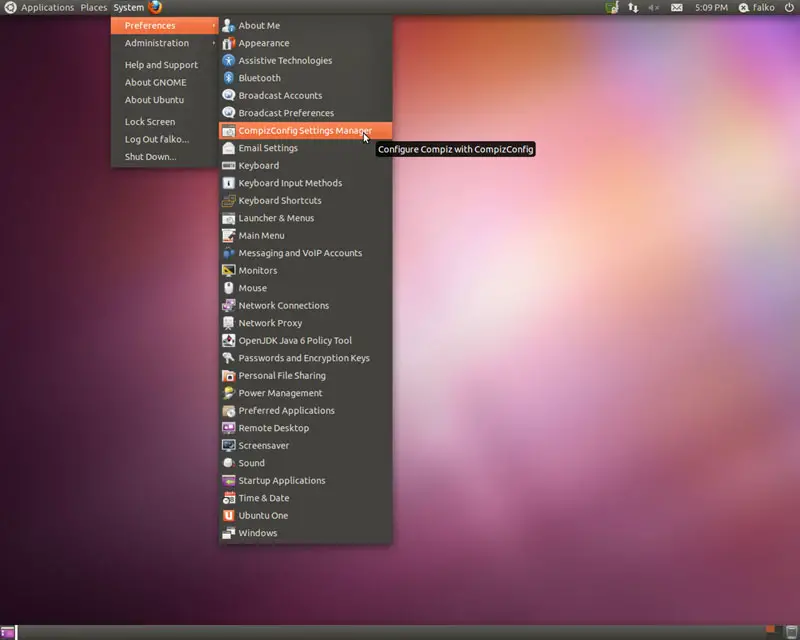Click the Broadcast Preferences icon
Screen dimensions: 800x640
pos(229,113)
